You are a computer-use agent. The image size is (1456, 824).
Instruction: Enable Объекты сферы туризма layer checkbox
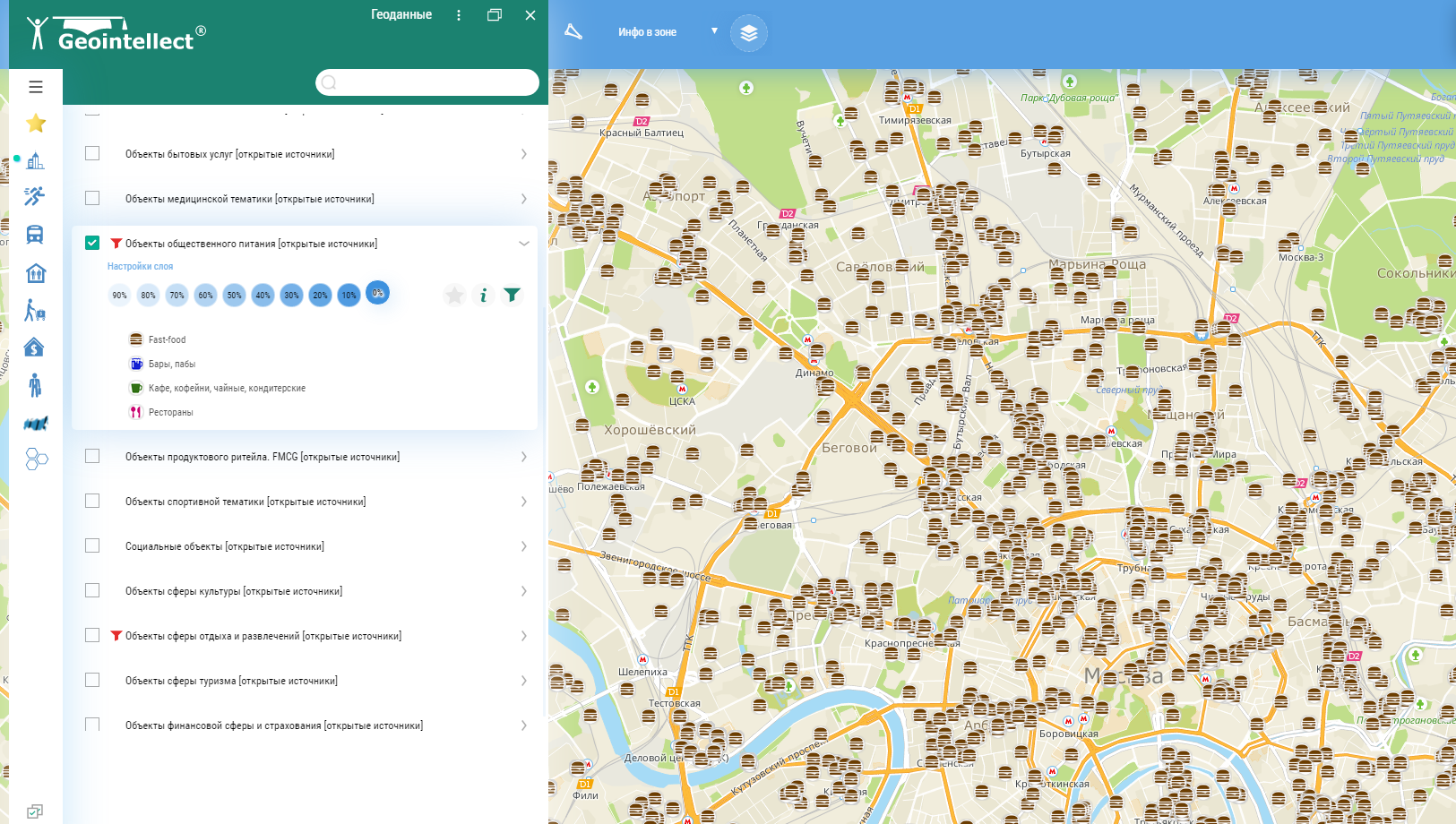click(92, 680)
